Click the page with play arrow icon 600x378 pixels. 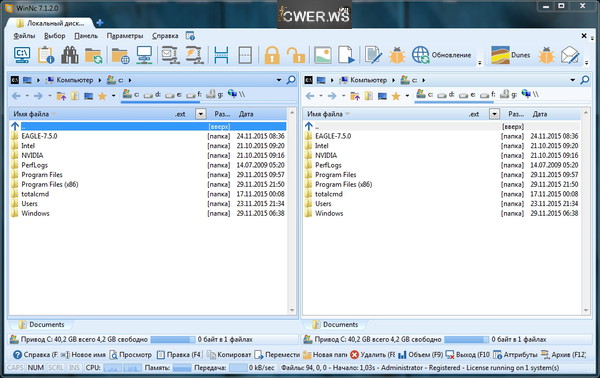[x=346, y=55]
